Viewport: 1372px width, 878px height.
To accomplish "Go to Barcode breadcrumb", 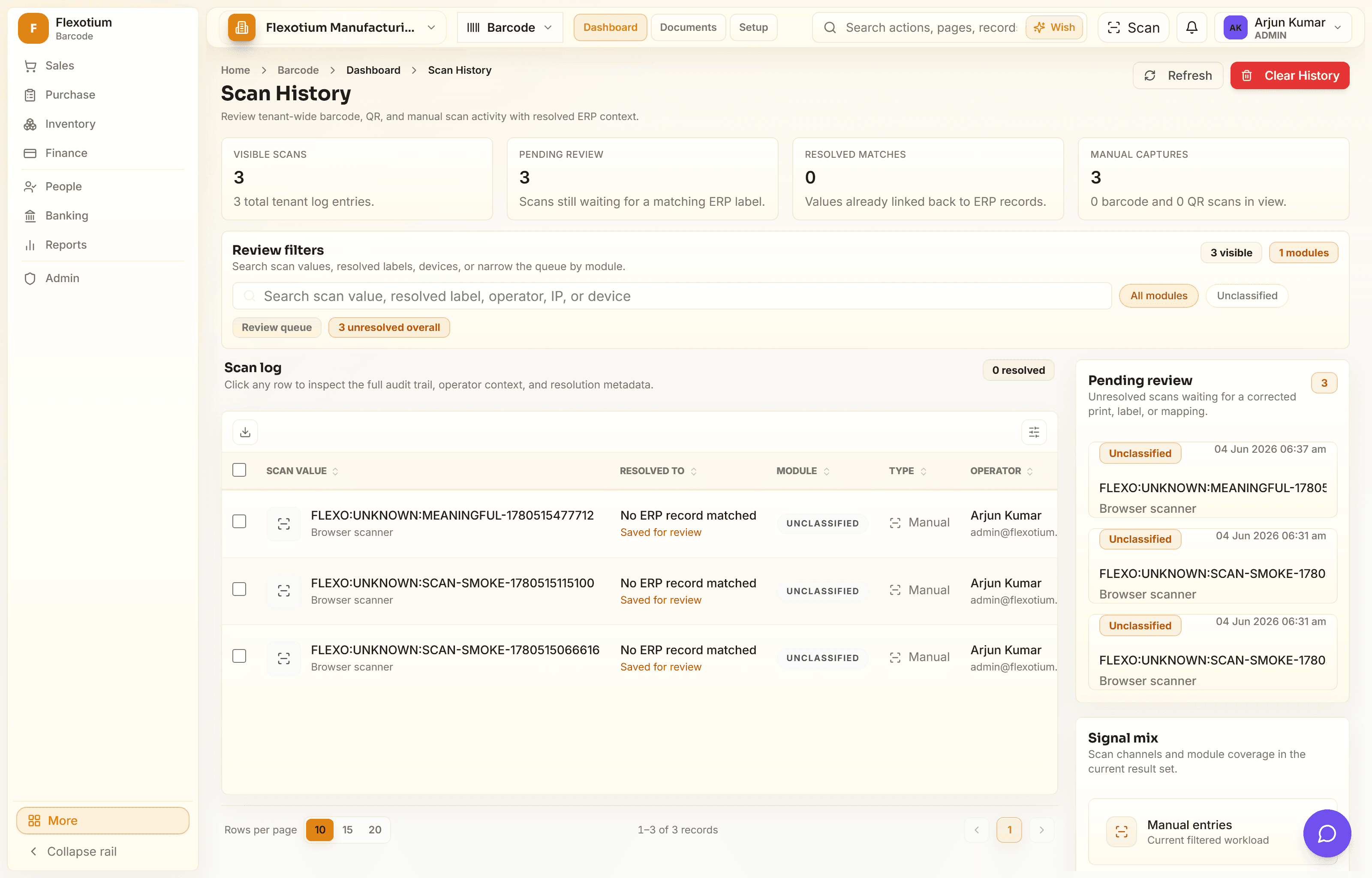I will tap(298, 70).
